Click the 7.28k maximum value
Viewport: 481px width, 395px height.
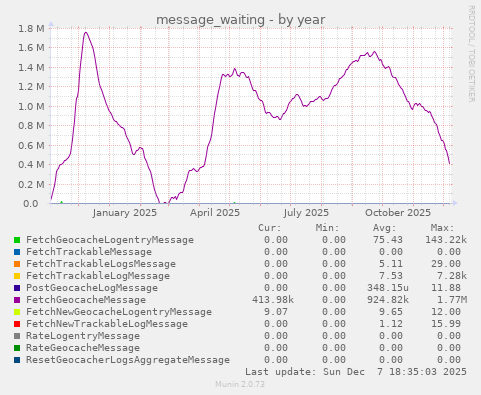coord(452,276)
